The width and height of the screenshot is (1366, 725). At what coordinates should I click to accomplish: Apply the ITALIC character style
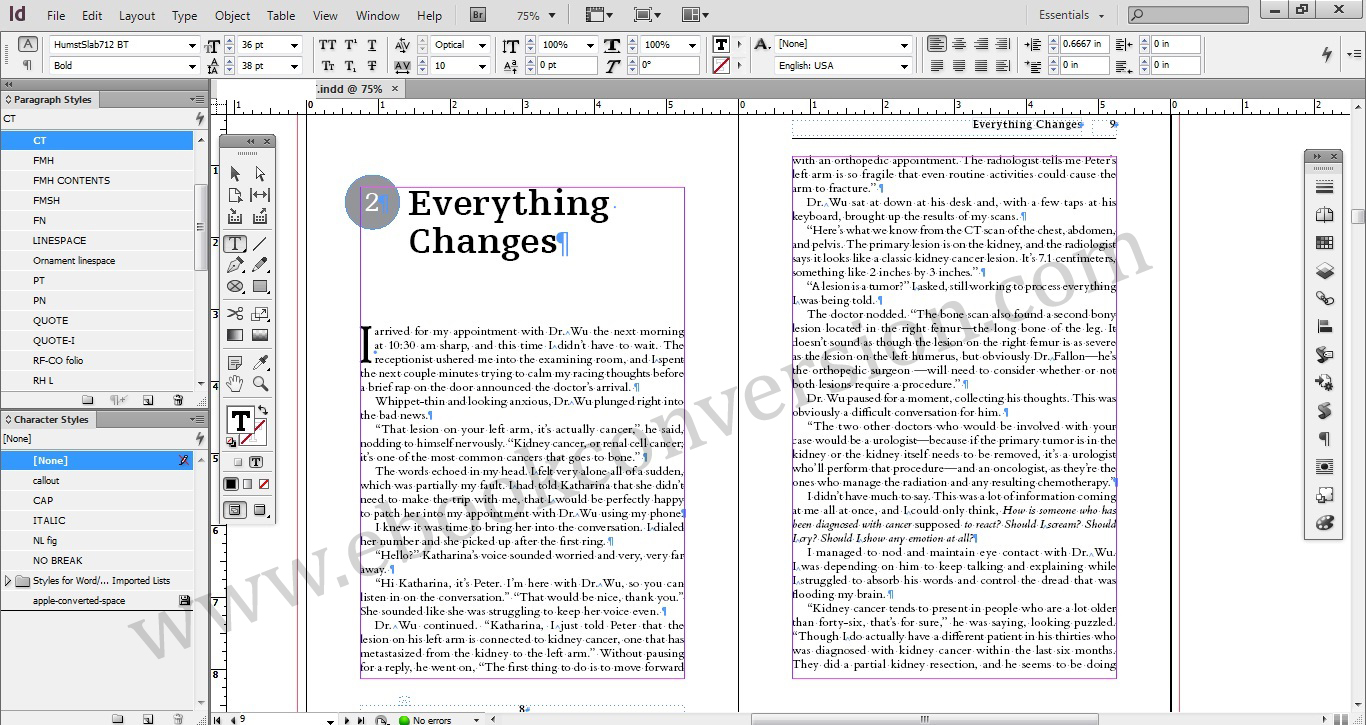click(x=49, y=521)
